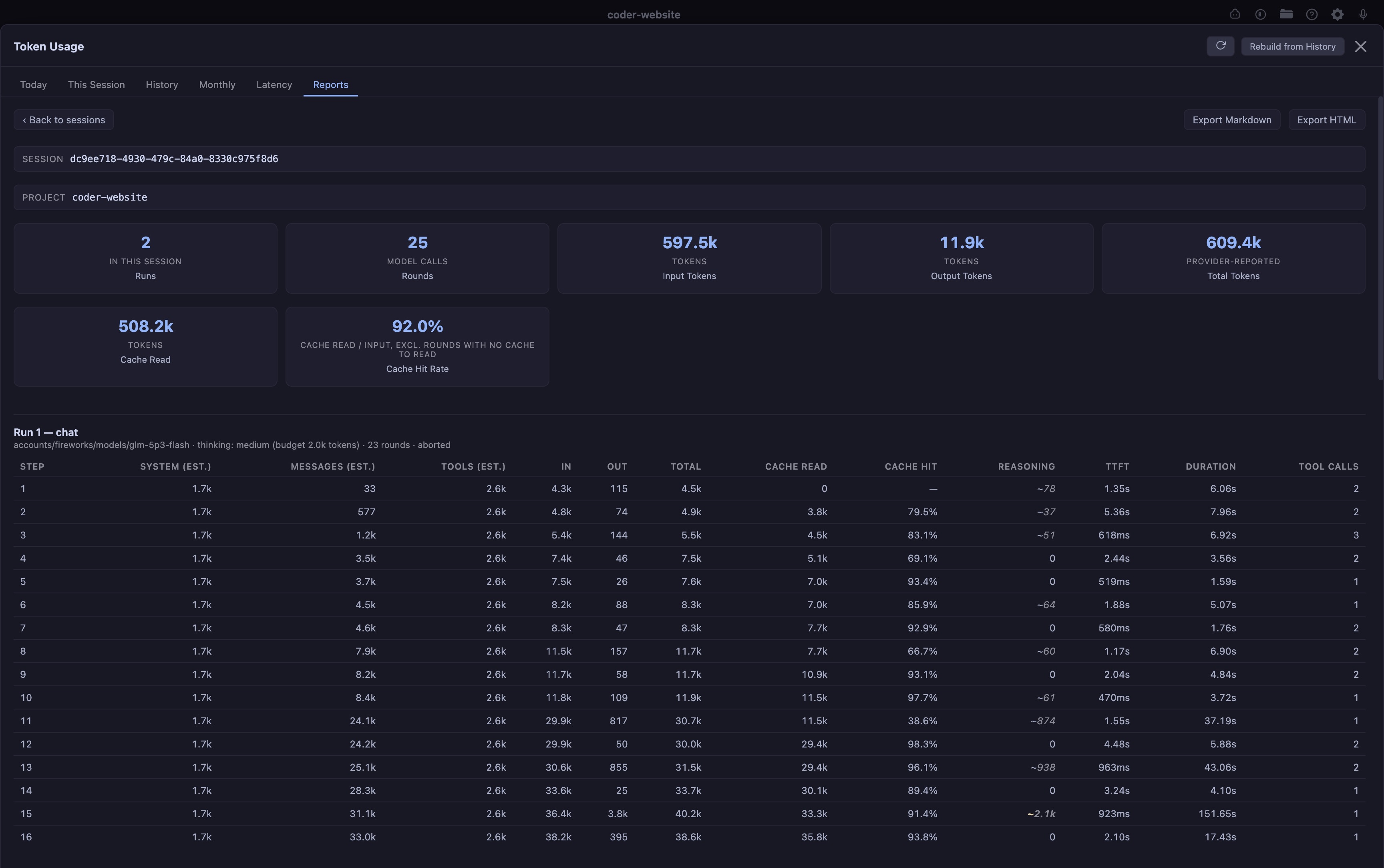
Task: Click Export HTML button
Action: 1326,120
